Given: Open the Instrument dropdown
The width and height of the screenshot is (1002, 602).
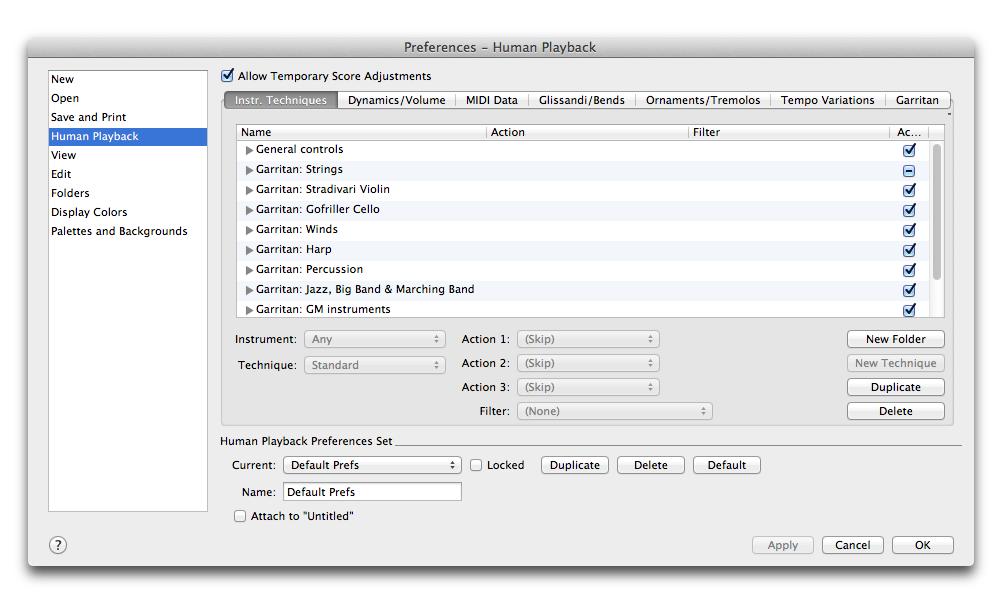Looking at the screenshot, I should coord(374,339).
